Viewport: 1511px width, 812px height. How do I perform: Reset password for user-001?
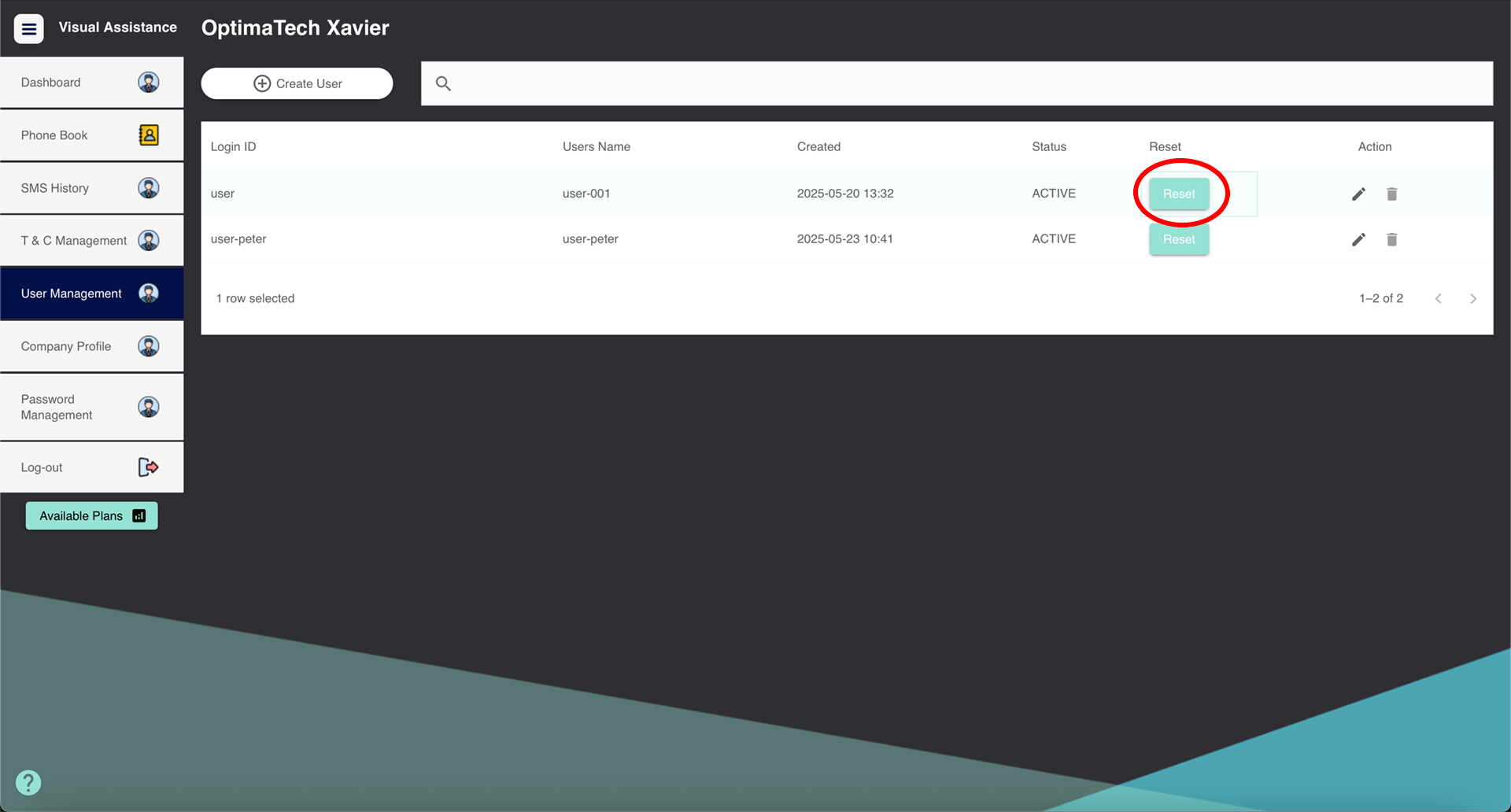click(1179, 194)
